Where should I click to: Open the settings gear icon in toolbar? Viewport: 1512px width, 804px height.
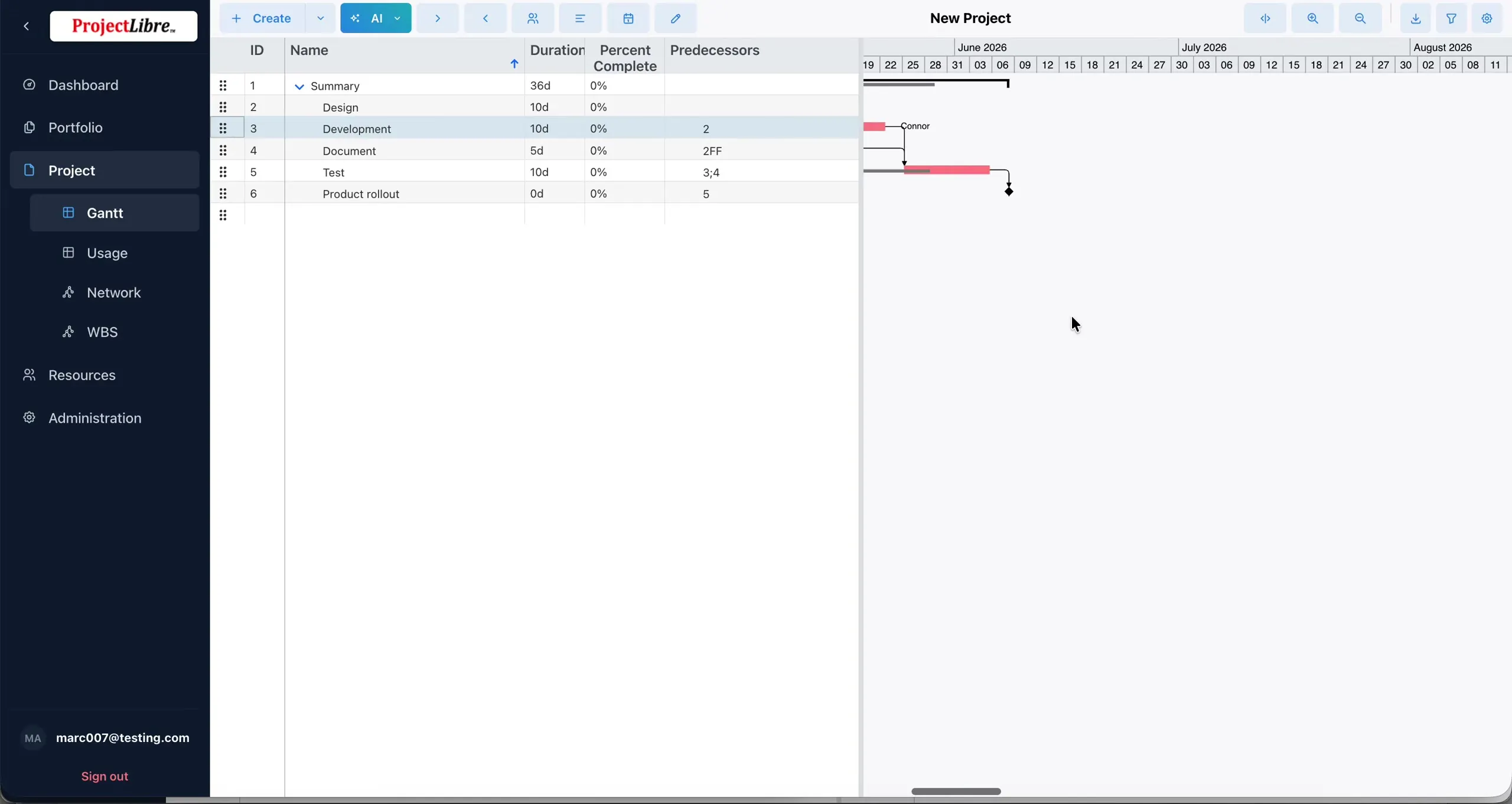(x=1487, y=18)
